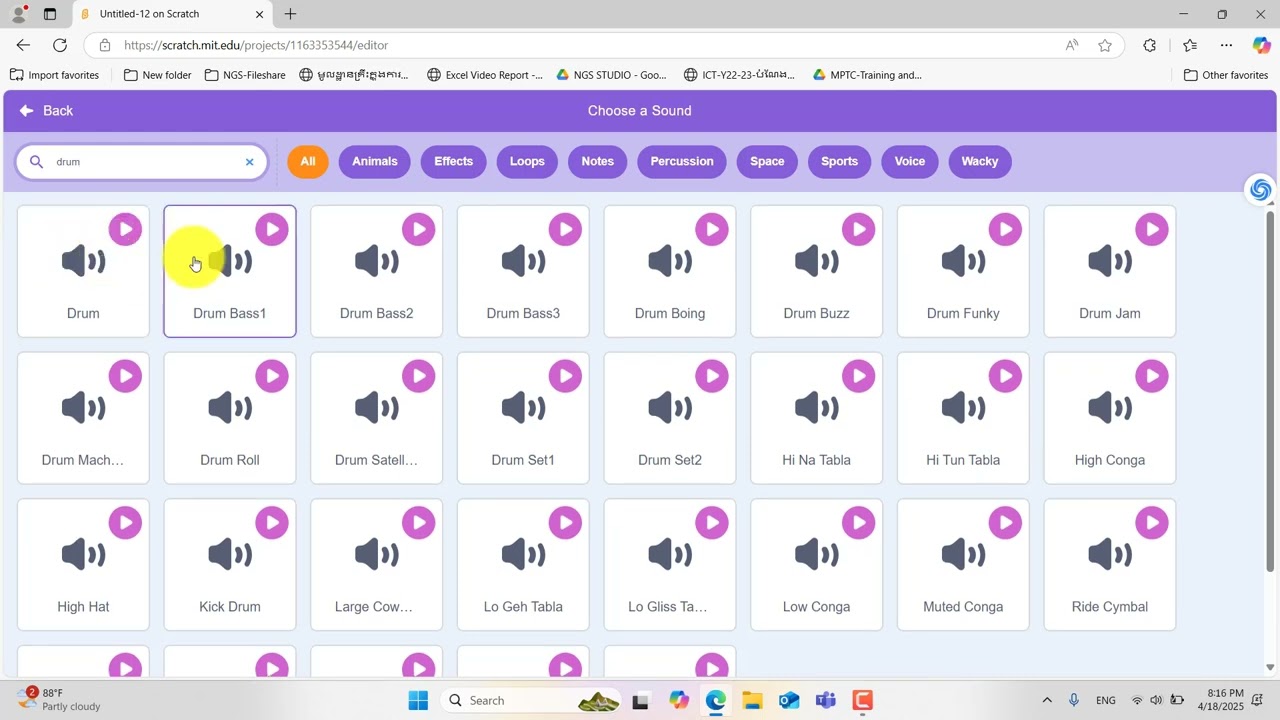Add this page to favorites star

1105,45
